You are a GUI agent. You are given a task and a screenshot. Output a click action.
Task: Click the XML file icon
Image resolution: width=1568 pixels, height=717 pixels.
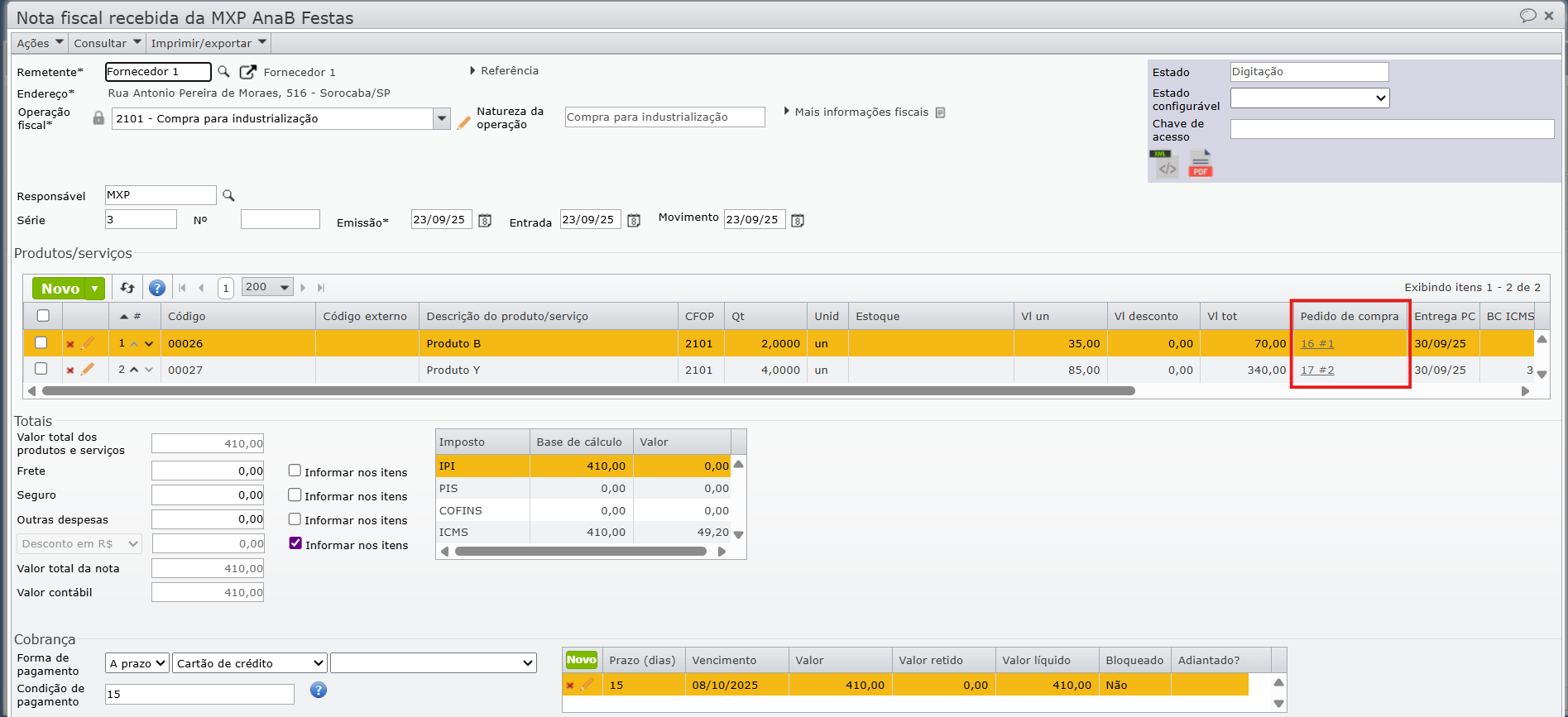pyautogui.click(x=1166, y=164)
